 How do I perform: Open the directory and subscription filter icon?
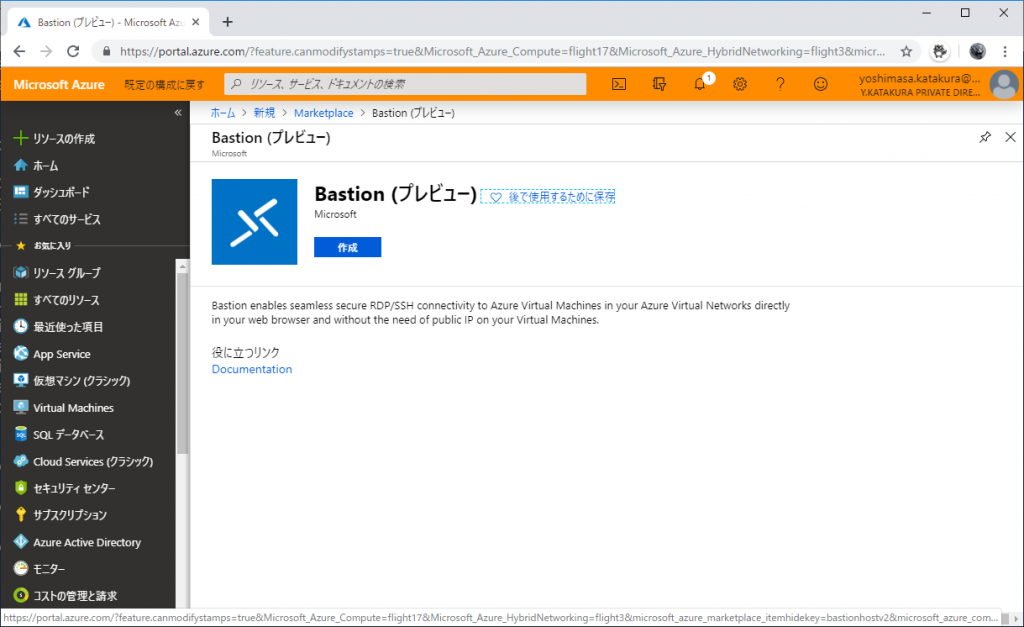(659, 84)
